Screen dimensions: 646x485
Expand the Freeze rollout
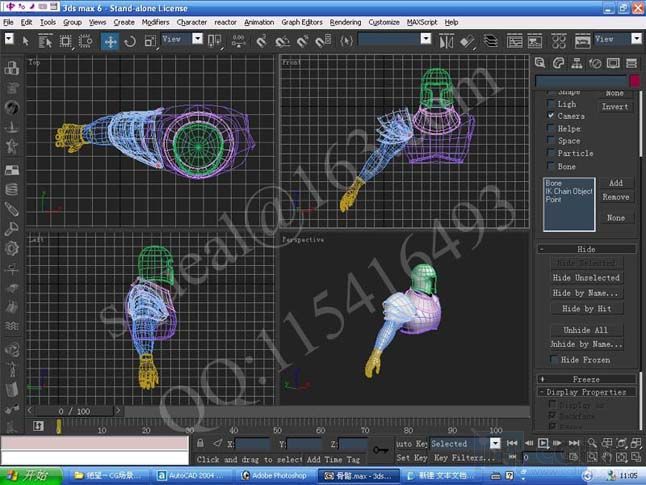coord(586,379)
